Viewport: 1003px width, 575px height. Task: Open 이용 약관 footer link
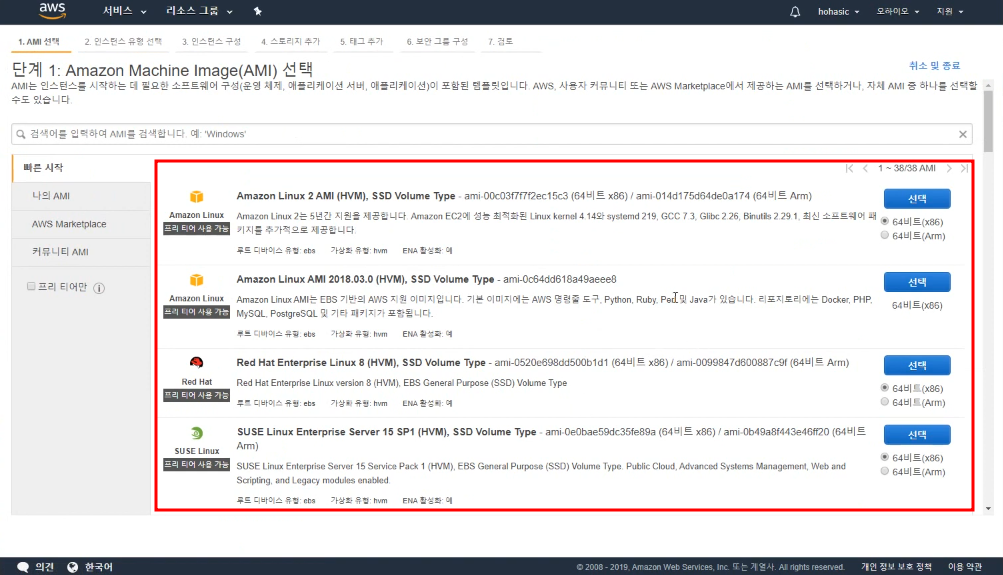(965, 567)
